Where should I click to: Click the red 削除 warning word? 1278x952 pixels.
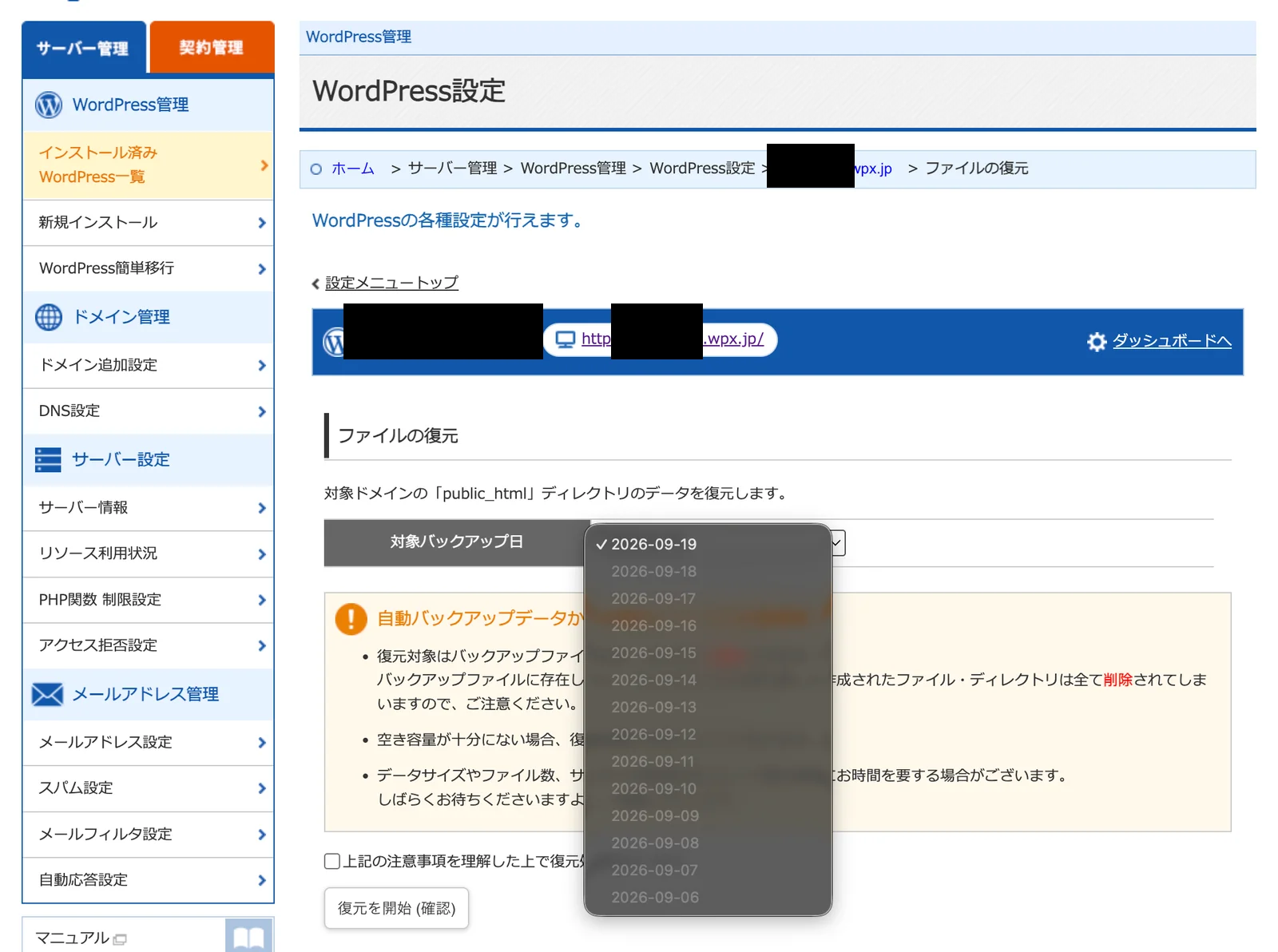click(1118, 680)
